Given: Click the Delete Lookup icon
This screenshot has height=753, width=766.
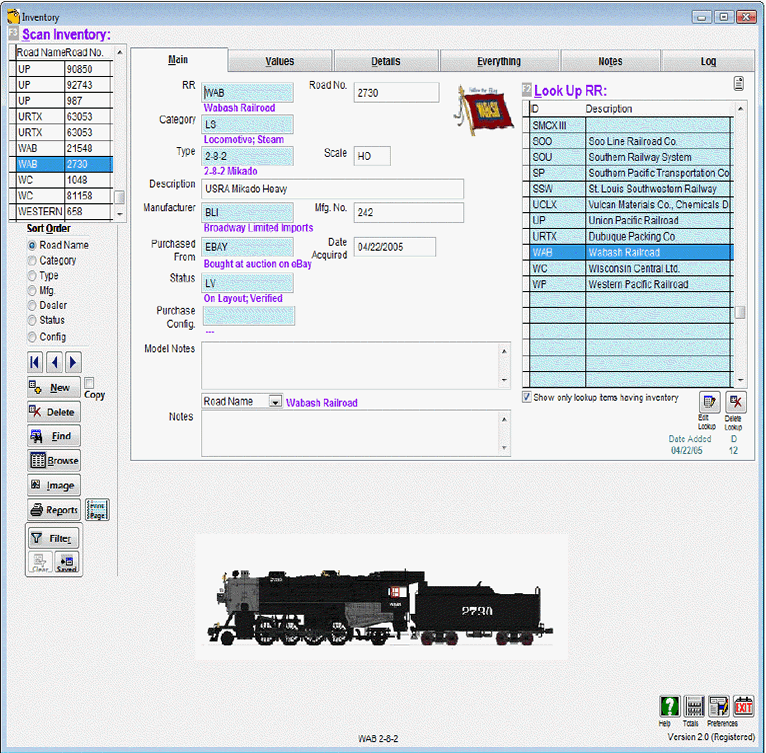Looking at the screenshot, I should (736, 402).
